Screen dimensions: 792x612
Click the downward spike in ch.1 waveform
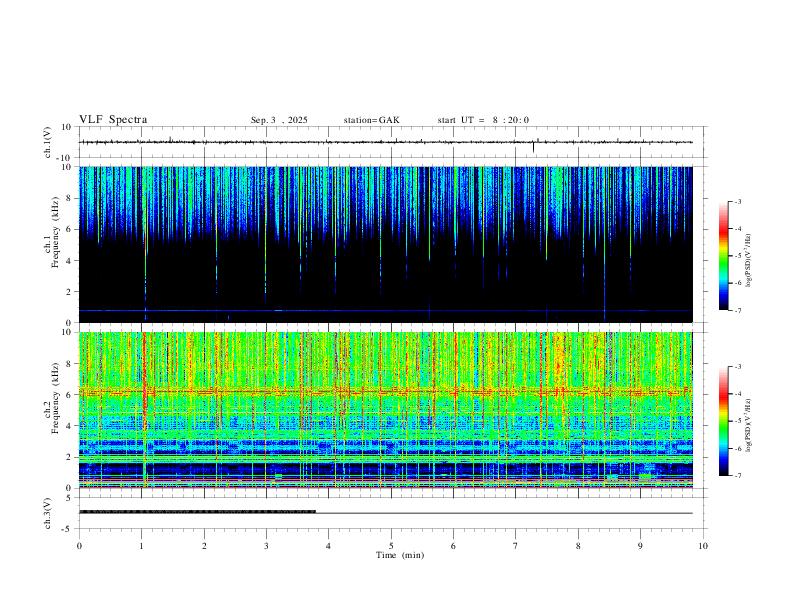point(533,147)
